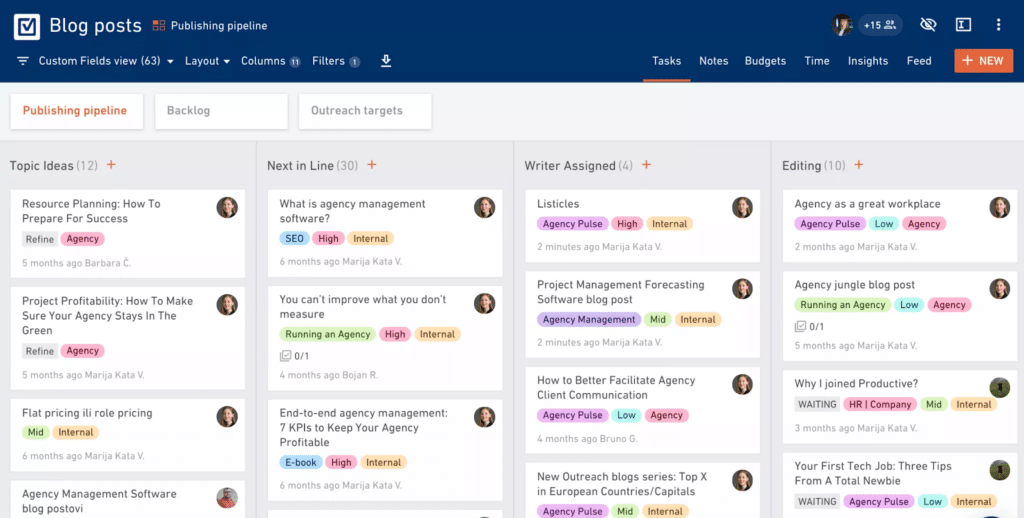Screen dimensions: 1024x518
Task: Switch to the Budgets tab
Action: pyautogui.click(x=765, y=61)
